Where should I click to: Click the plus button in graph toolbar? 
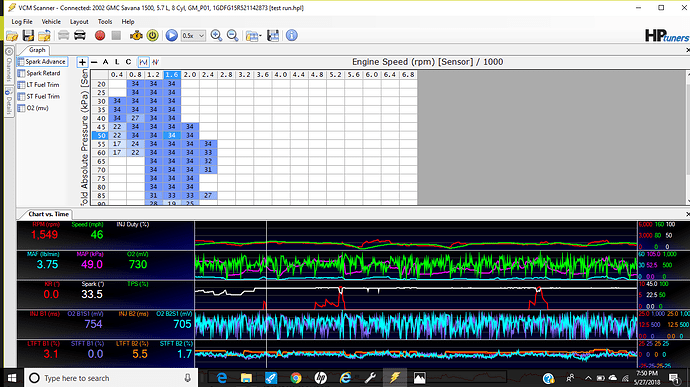click(x=82, y=62)
